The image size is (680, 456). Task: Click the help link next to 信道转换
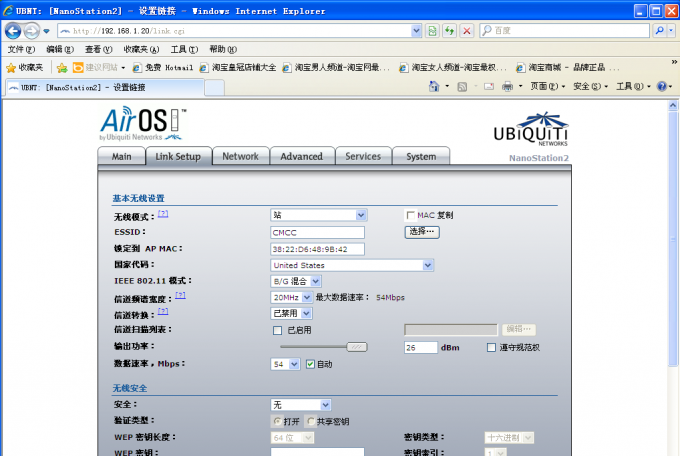click(x=163, y=311)
